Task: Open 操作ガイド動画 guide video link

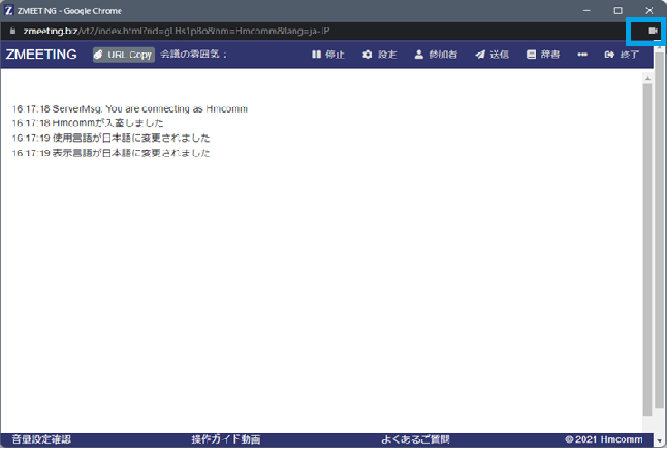Action: pos(226,439)
